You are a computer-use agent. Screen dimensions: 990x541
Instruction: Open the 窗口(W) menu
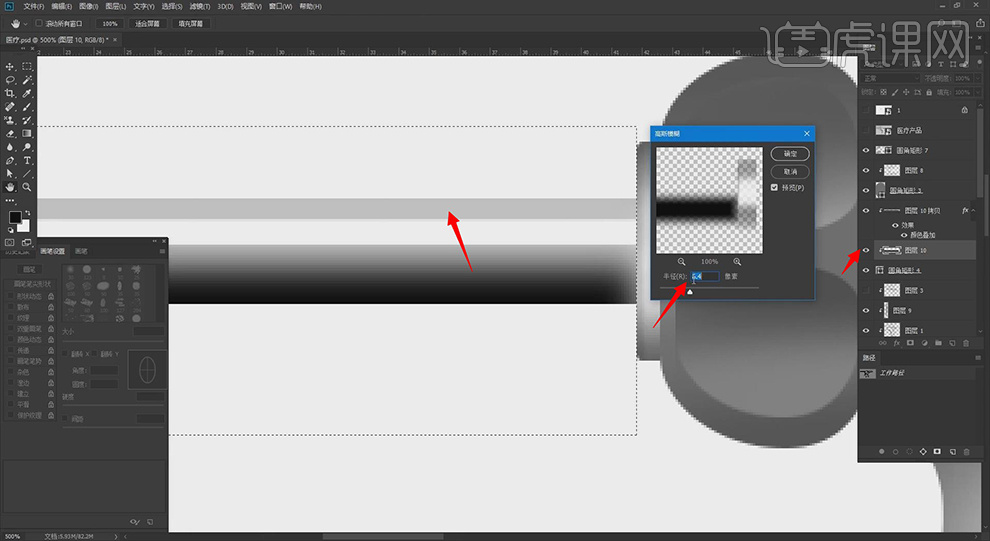[x=280, y=6]
